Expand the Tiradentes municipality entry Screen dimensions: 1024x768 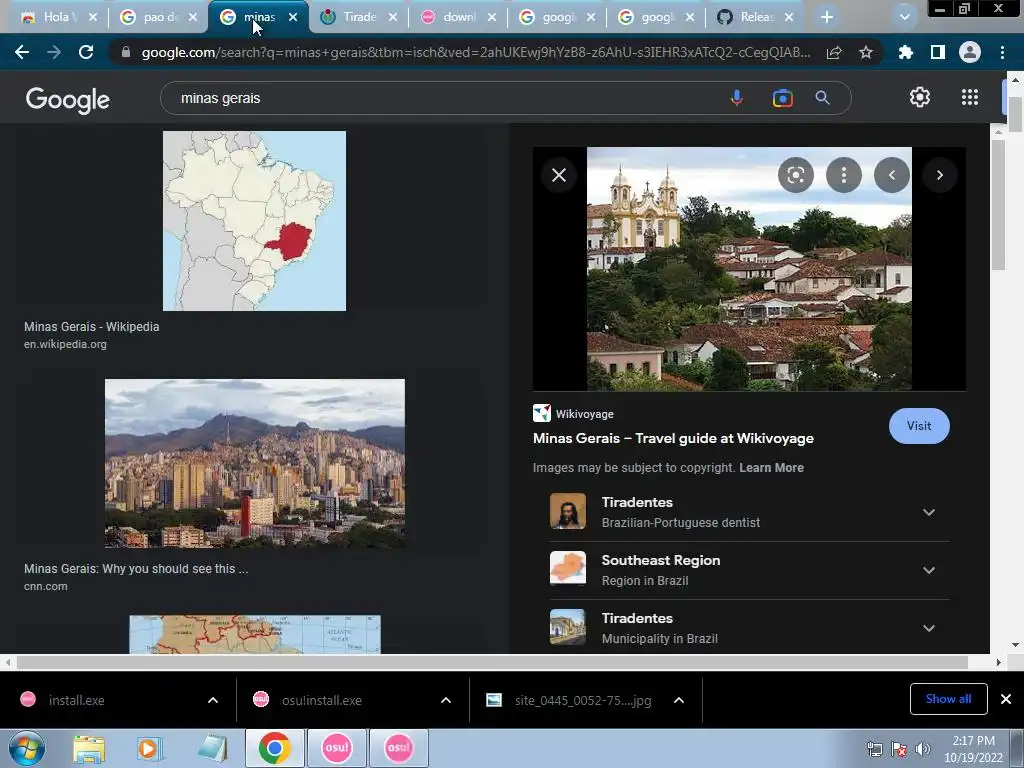(929, 628)
